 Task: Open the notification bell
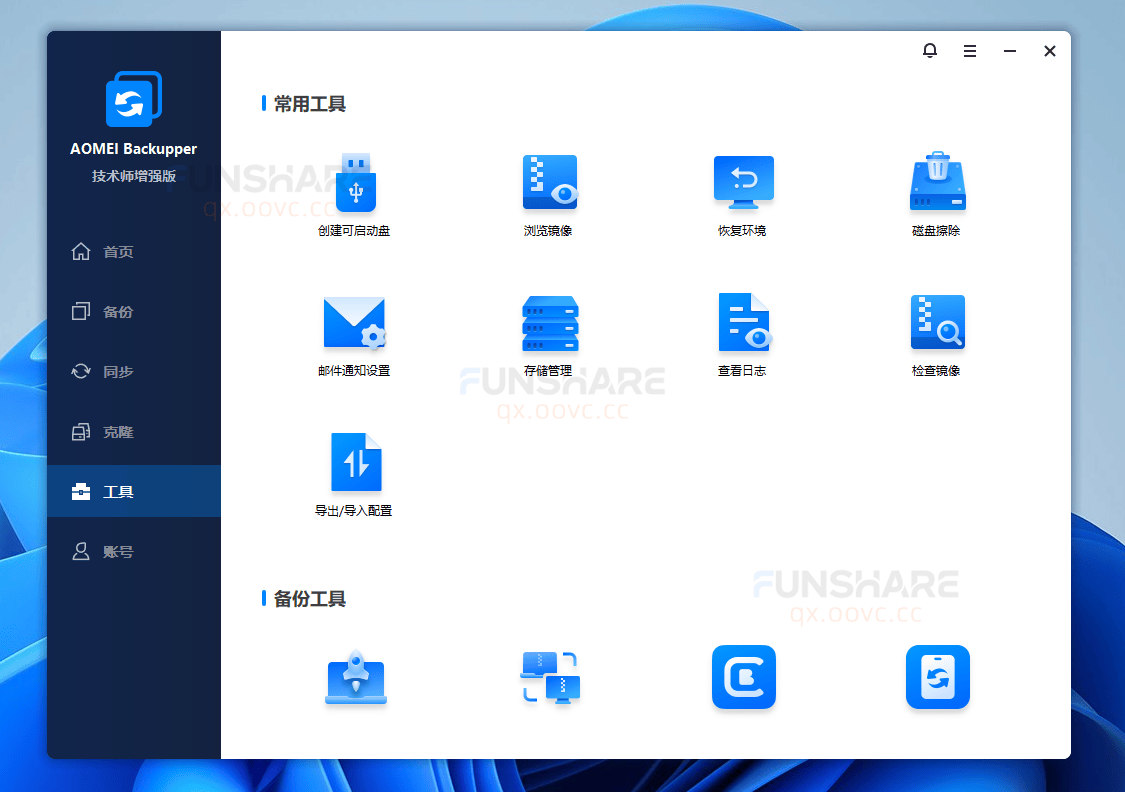(x=929, y=50)
